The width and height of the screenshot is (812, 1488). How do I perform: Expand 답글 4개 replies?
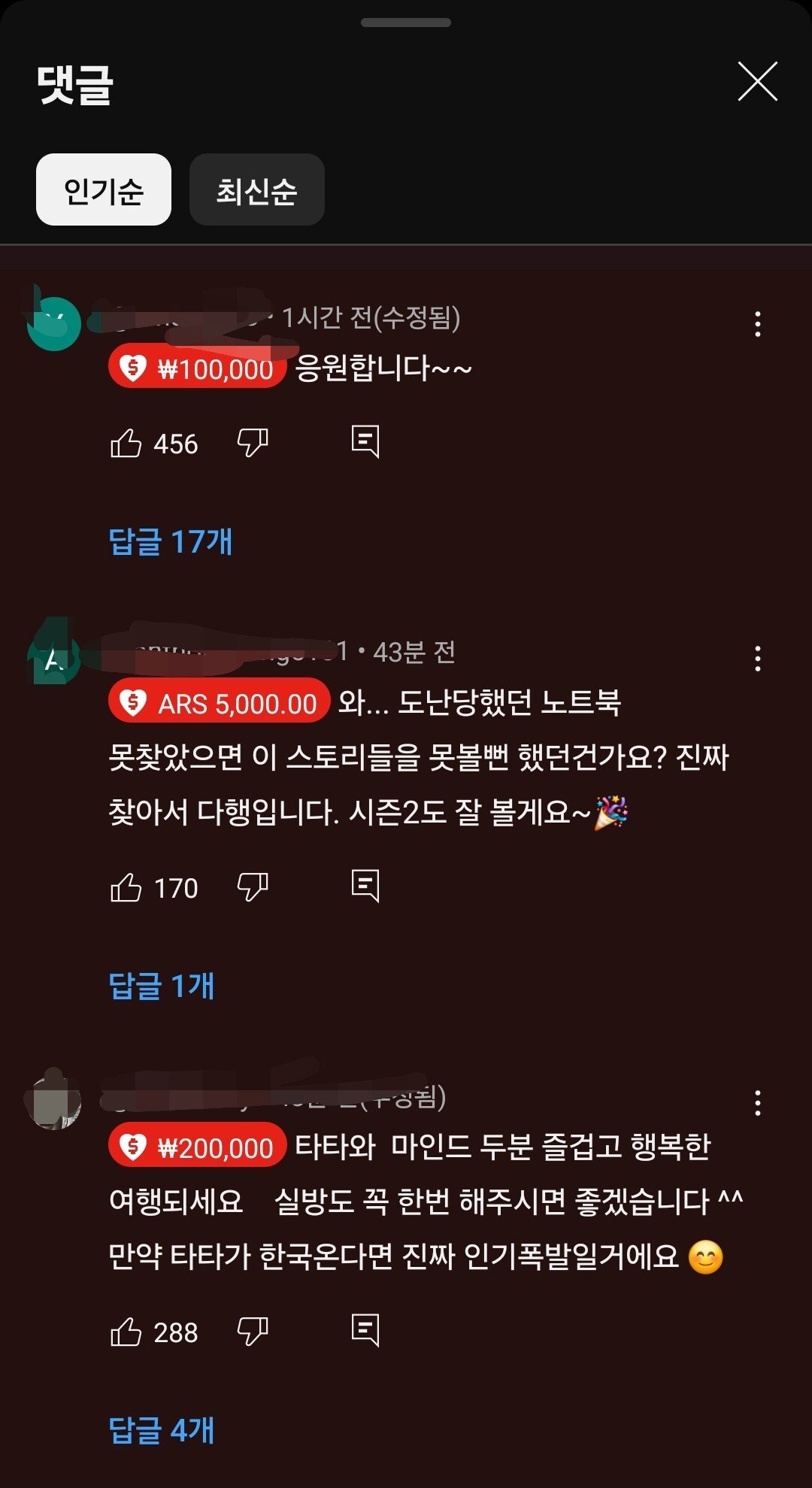(x=162, y=1430)
